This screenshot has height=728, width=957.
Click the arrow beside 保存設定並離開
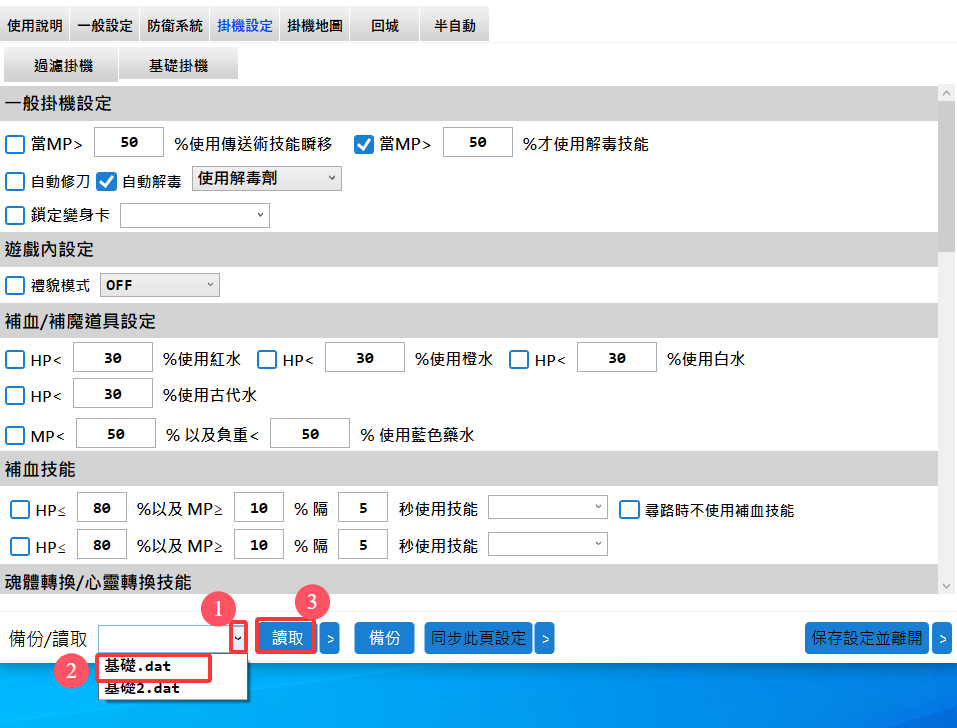(x=942, y=637)
